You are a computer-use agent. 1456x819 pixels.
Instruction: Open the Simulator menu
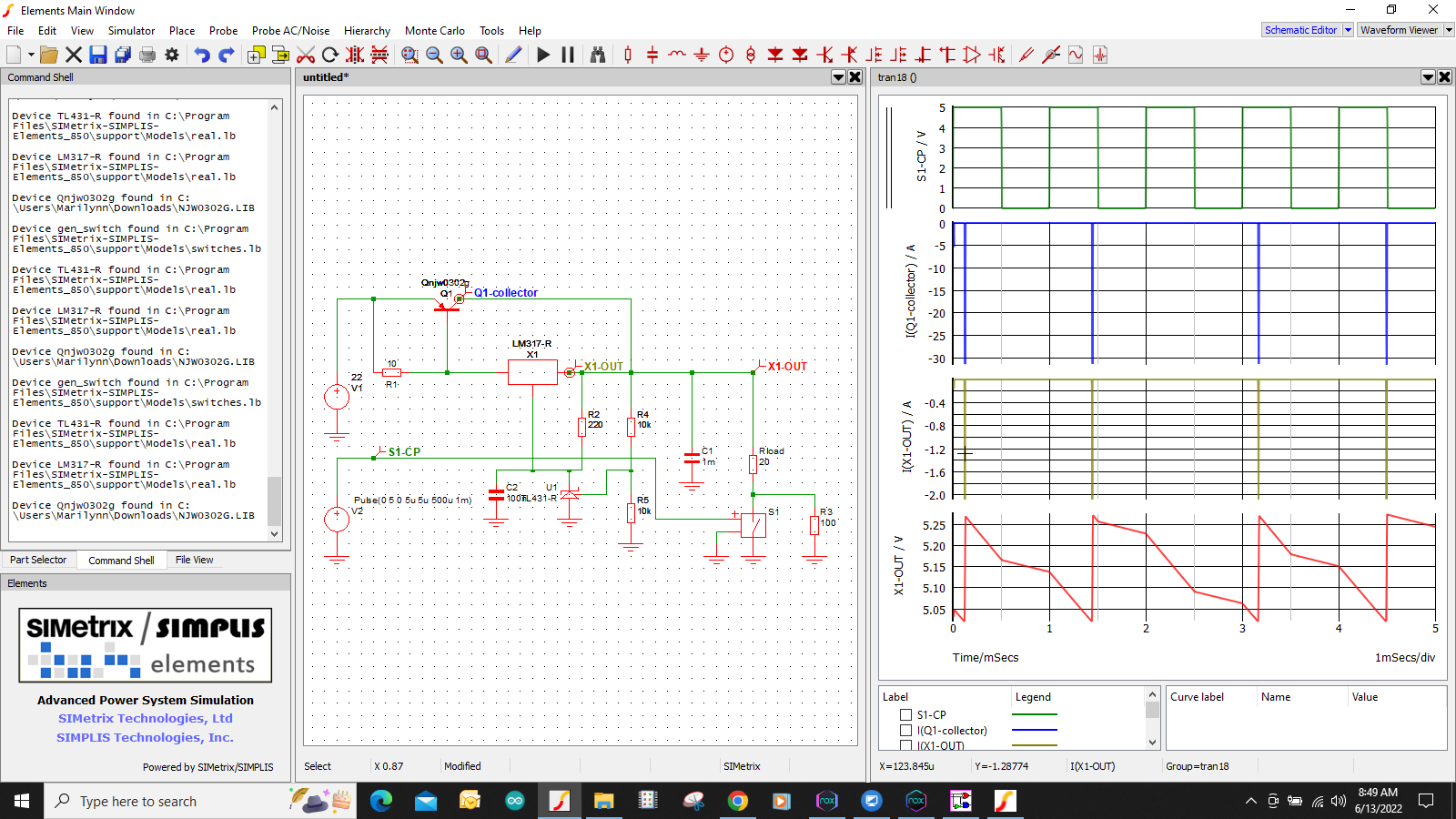tap(132, 30)
